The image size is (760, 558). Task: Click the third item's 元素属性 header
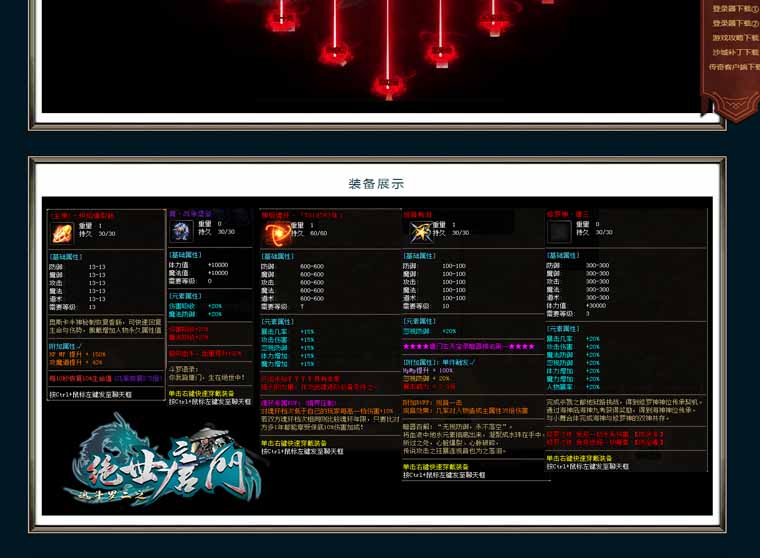278,322
